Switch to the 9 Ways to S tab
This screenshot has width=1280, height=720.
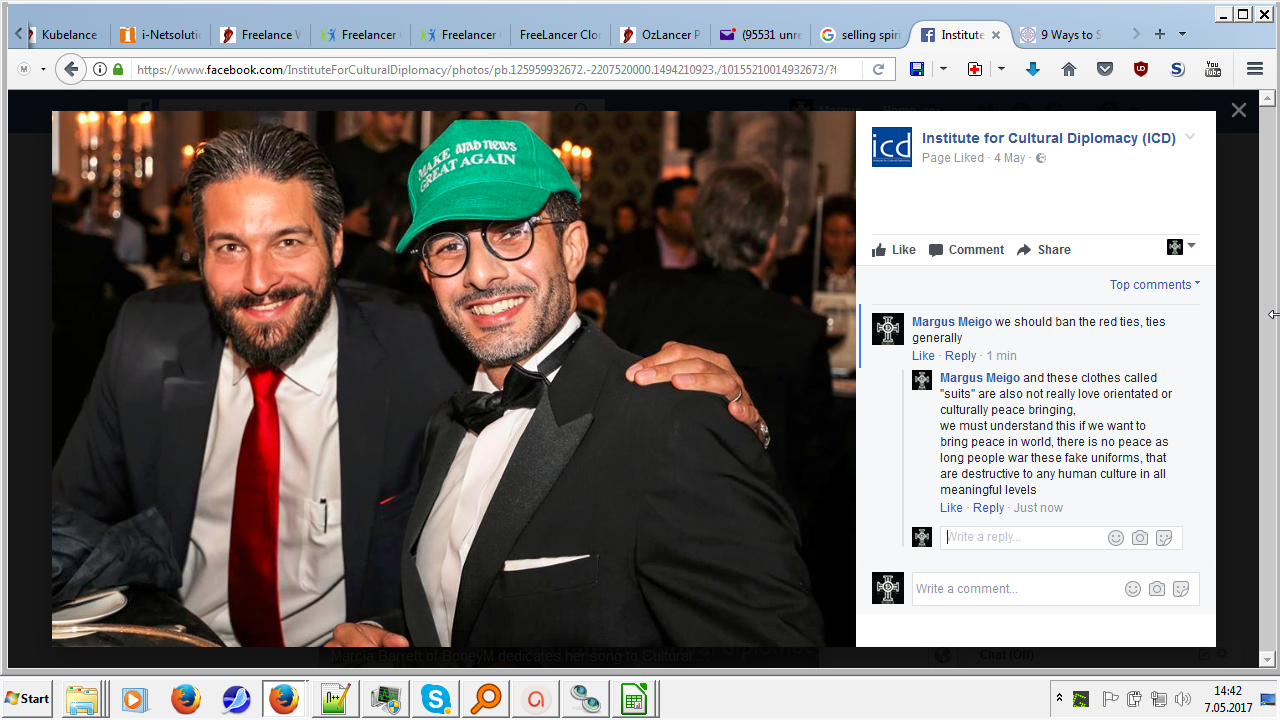coord(1061,35)
